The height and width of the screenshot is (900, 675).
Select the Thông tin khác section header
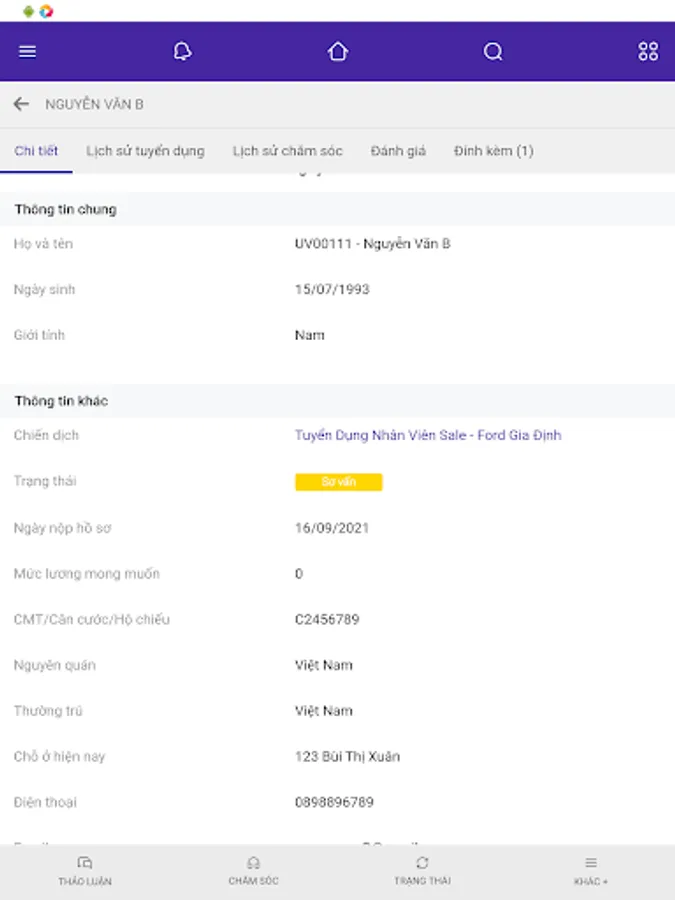point(61,401)
